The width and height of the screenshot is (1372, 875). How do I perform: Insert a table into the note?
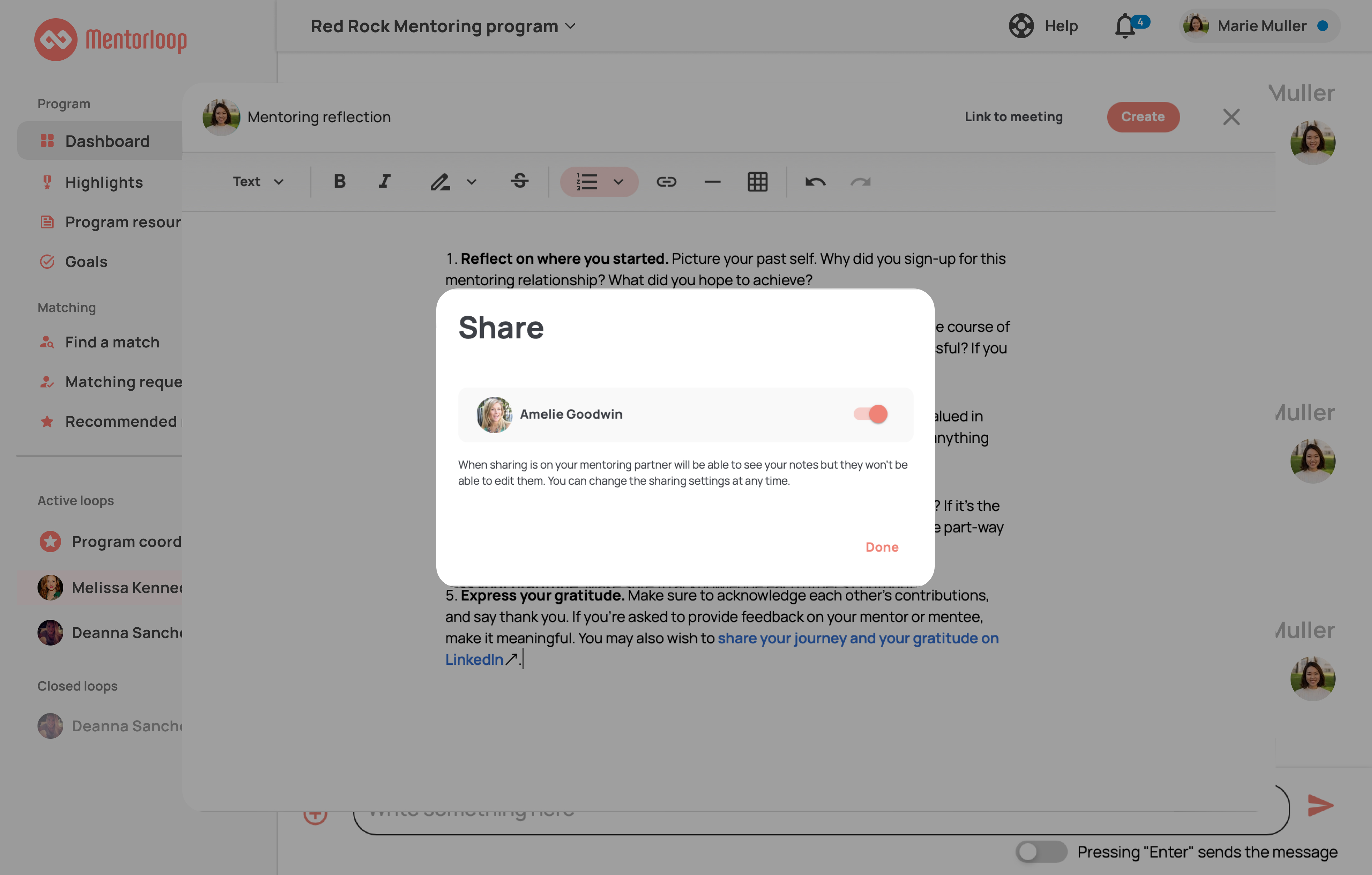click(x=757, y=181)
